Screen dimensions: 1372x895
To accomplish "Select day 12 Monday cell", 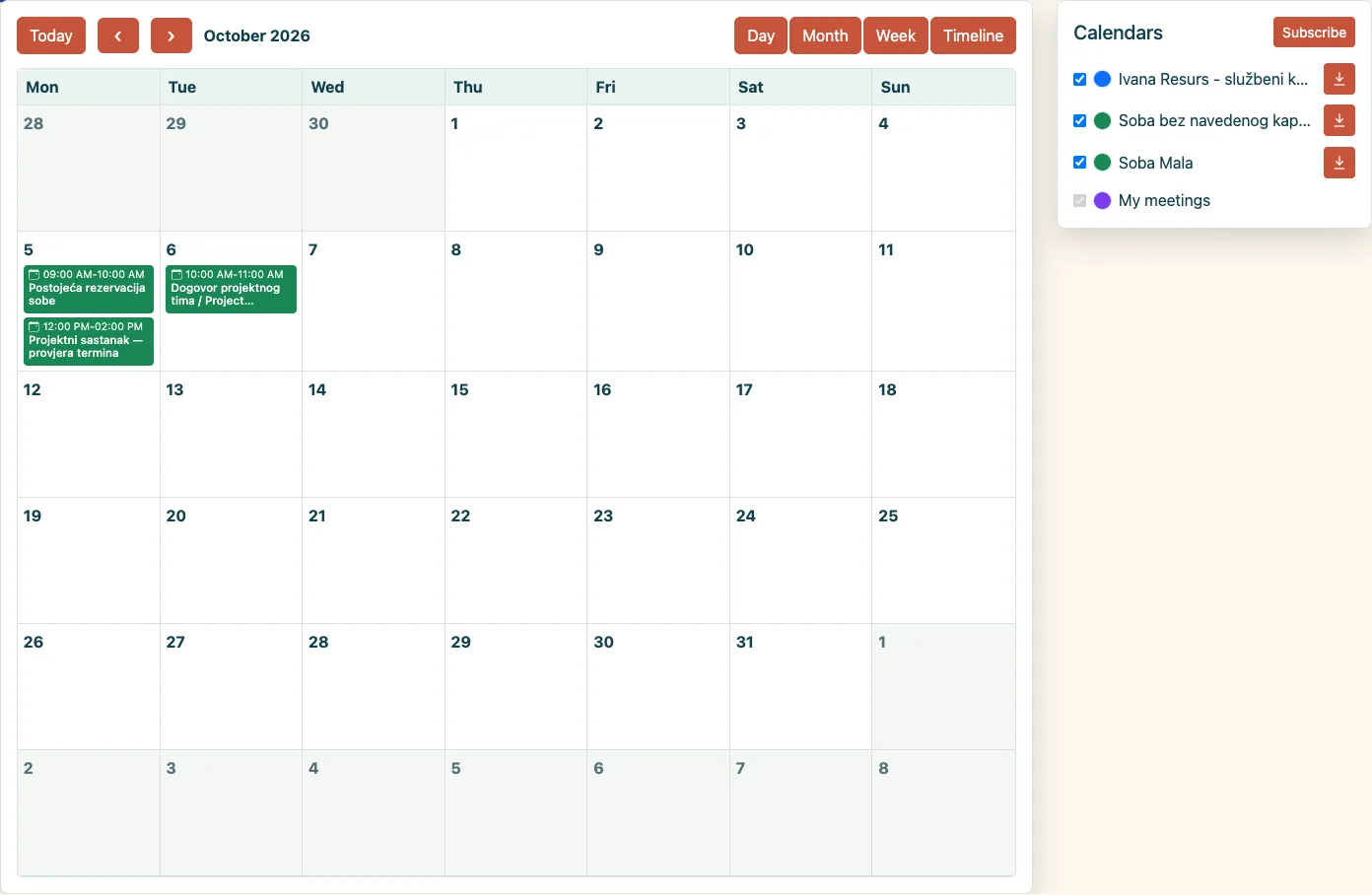I will (x=89, y=434).
